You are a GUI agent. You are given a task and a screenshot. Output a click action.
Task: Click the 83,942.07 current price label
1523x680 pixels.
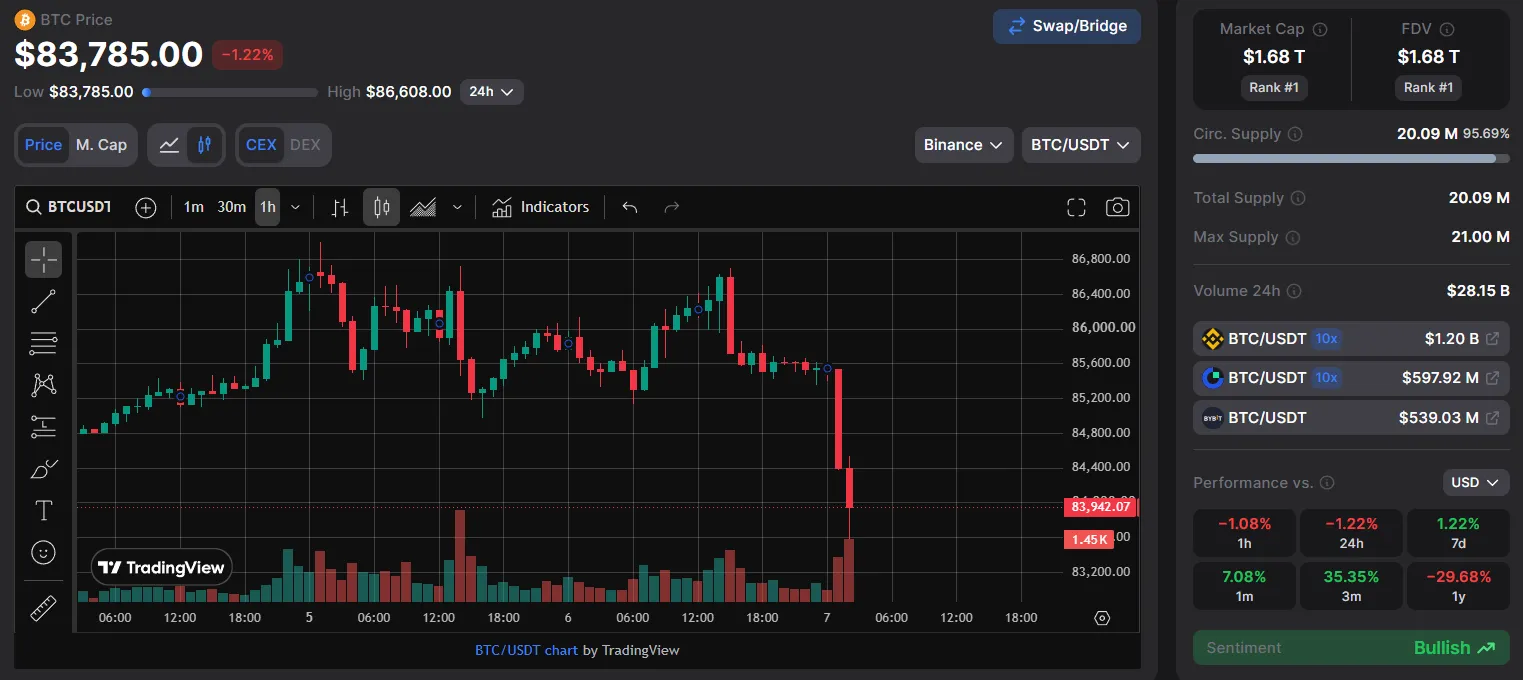(1100, 507)
